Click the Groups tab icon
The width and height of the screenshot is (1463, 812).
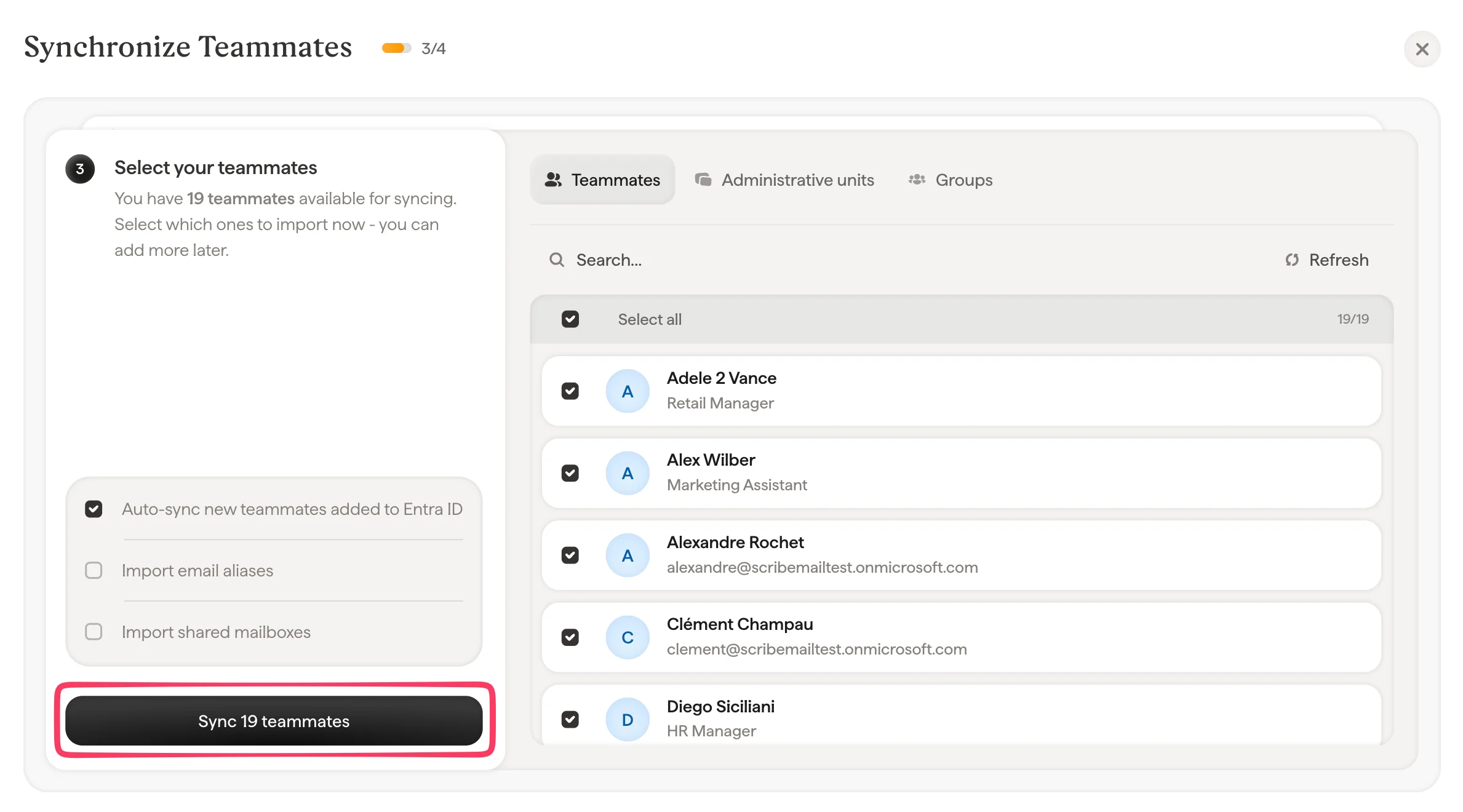pos(917,180)
